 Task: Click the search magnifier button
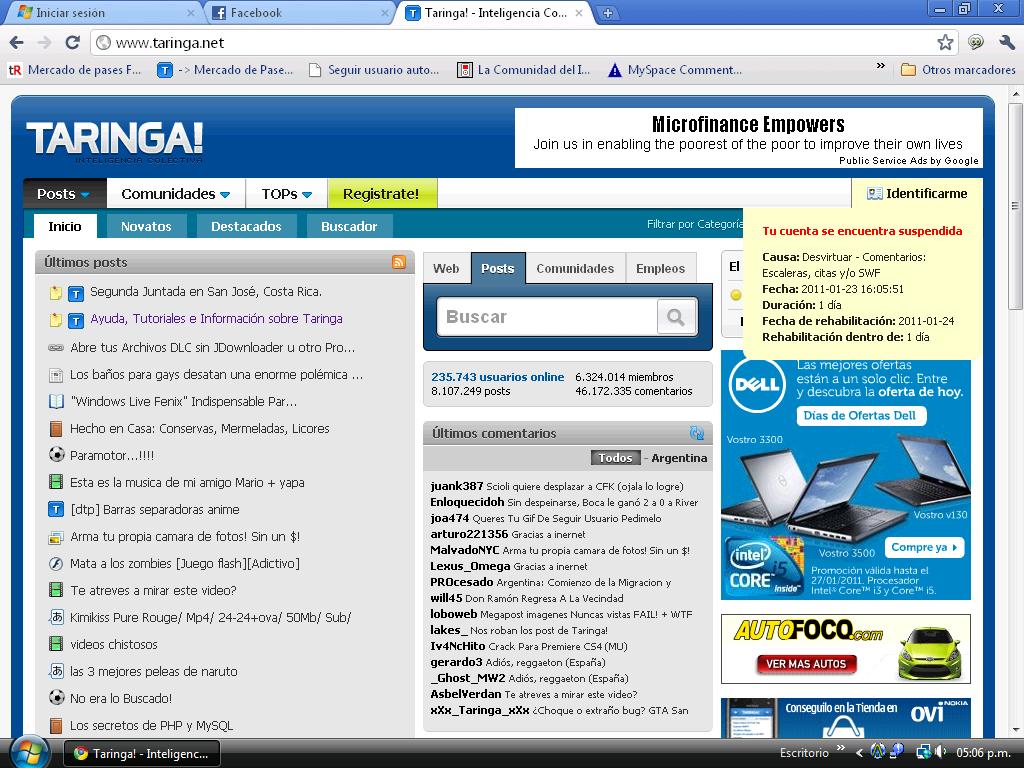(x=676, y=317)
